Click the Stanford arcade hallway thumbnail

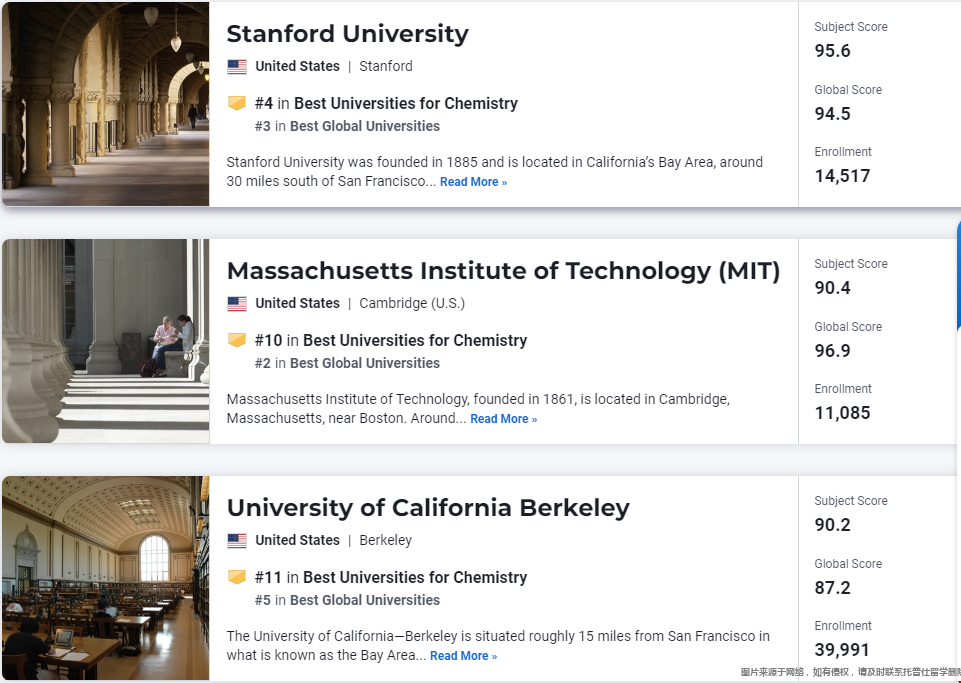click(105, 104)
